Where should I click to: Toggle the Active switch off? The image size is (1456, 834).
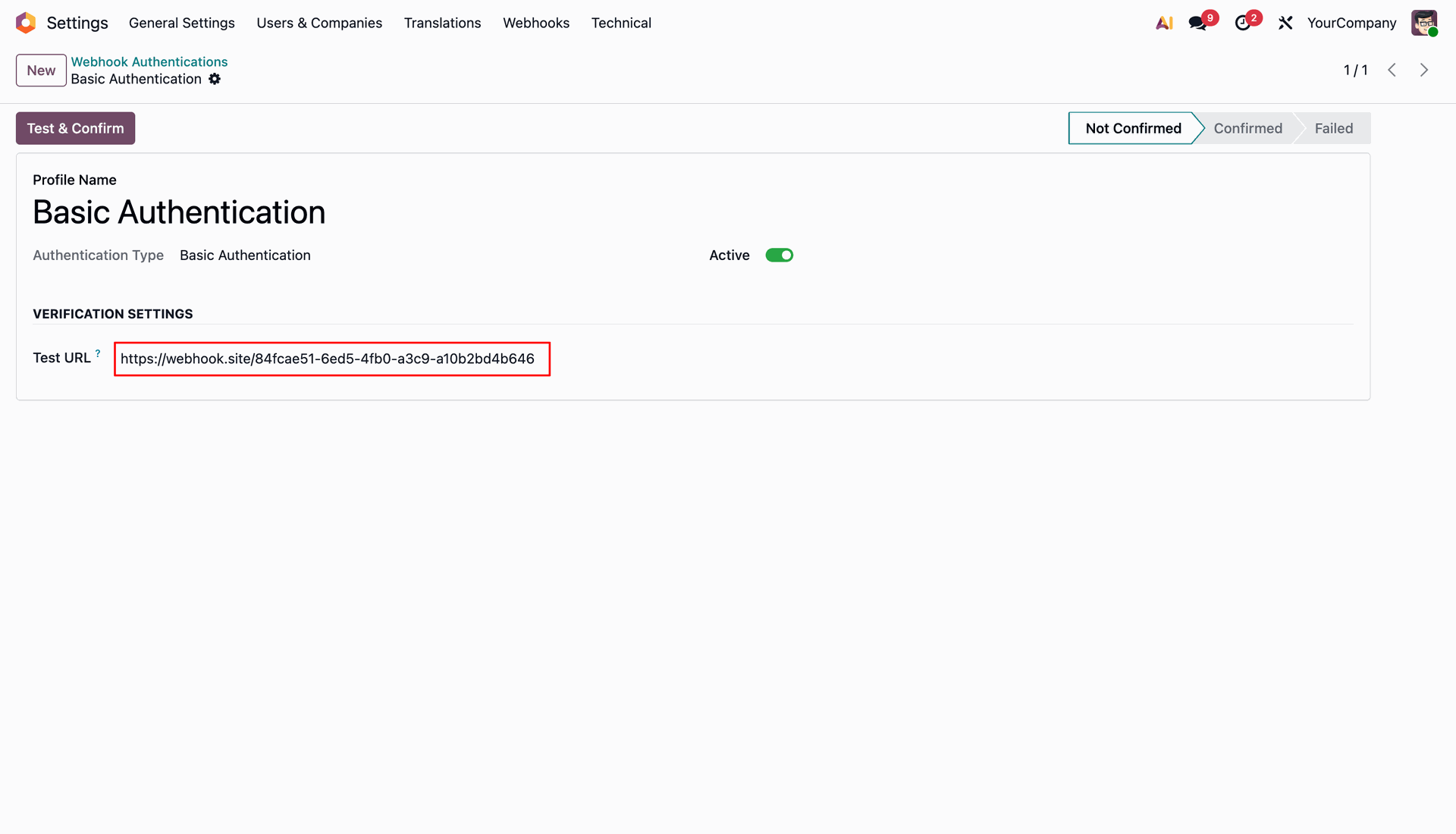pos(779,255)
